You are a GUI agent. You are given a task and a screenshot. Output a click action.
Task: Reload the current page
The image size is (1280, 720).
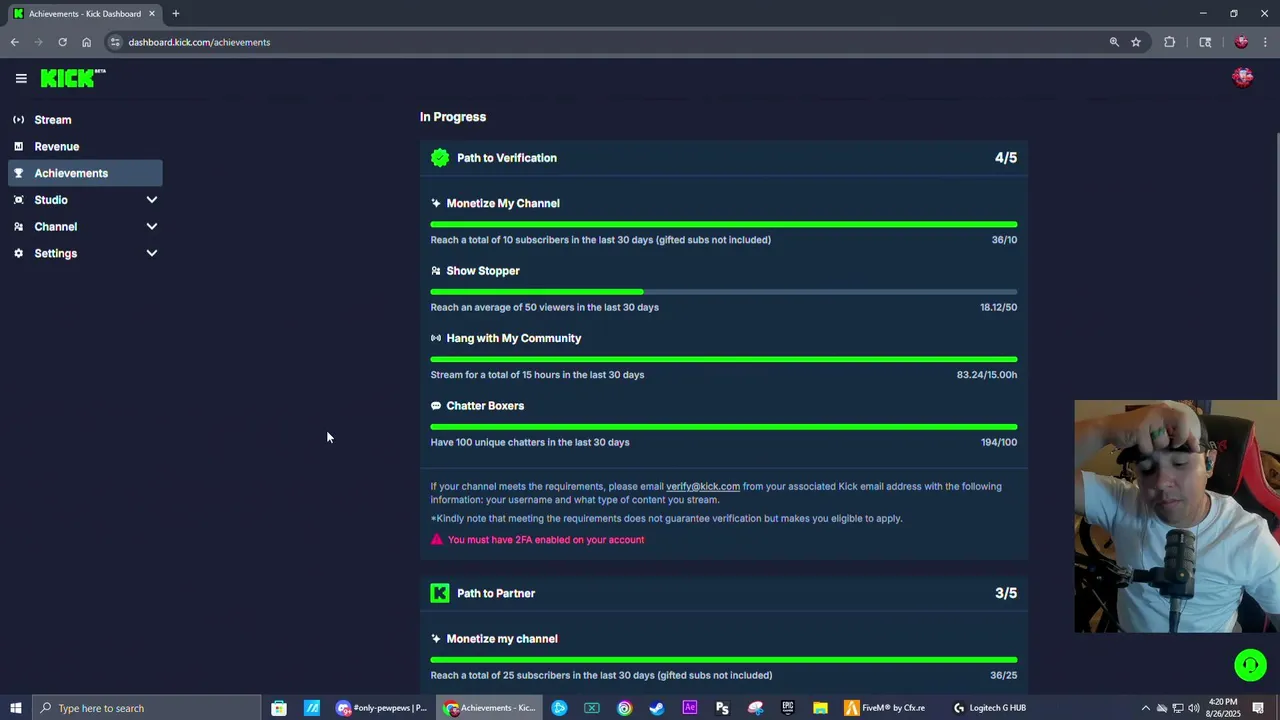point(62,42)
